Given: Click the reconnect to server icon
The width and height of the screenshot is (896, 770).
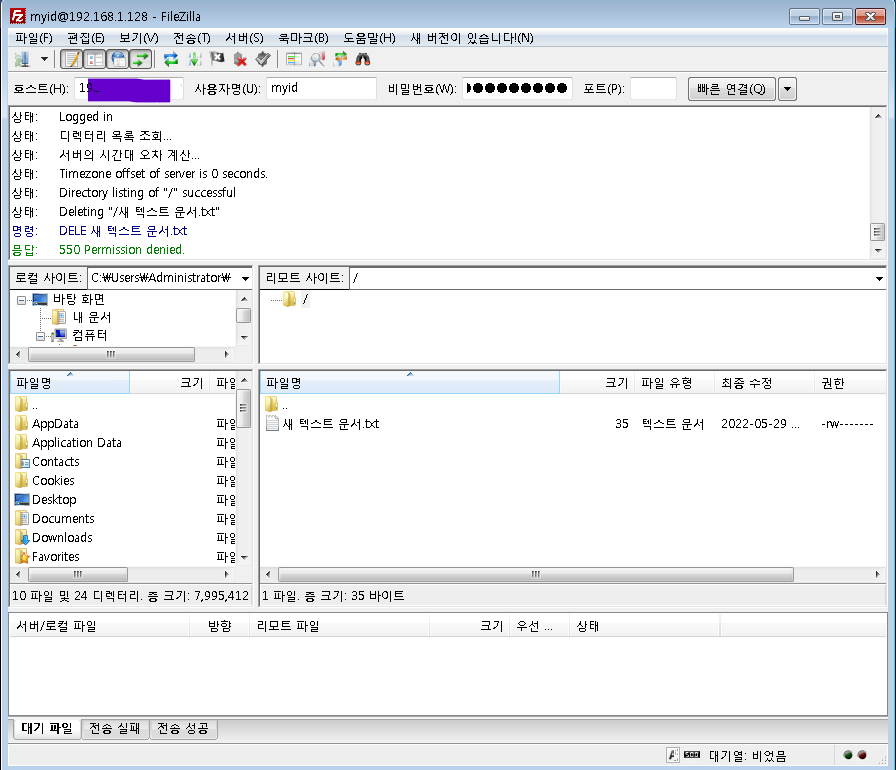Looking at the screenshot, I should click(262, 59).
